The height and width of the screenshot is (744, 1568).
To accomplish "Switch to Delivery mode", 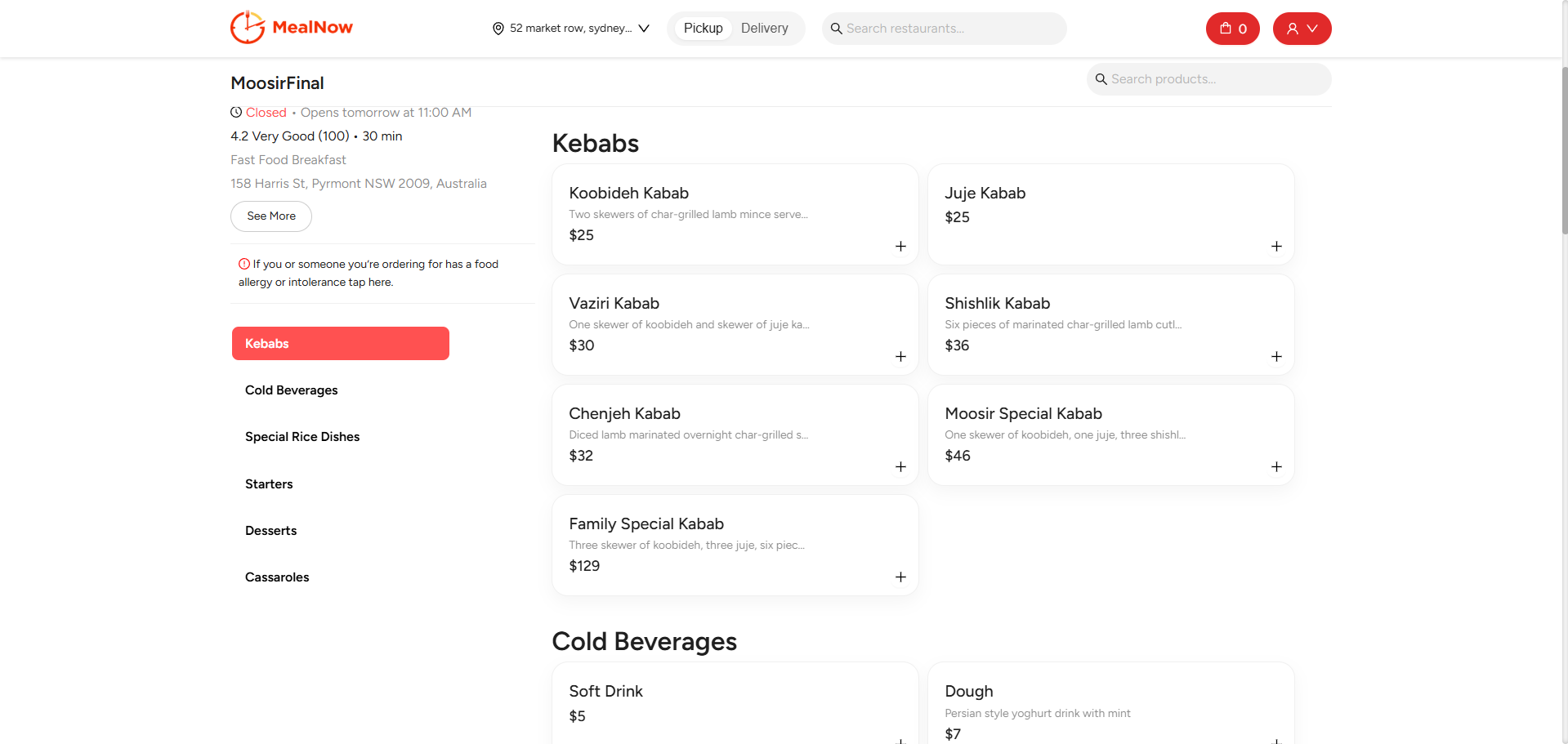I will pos(763,27).
